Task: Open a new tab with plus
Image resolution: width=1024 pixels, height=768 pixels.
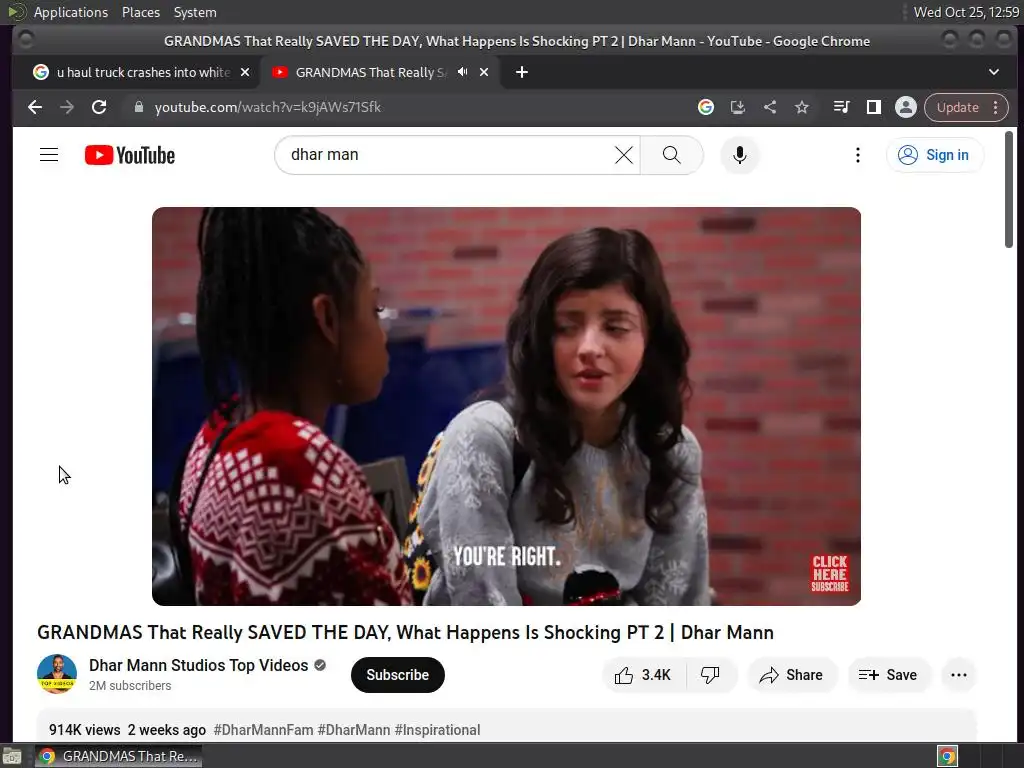Action: [x=521, y=72]
